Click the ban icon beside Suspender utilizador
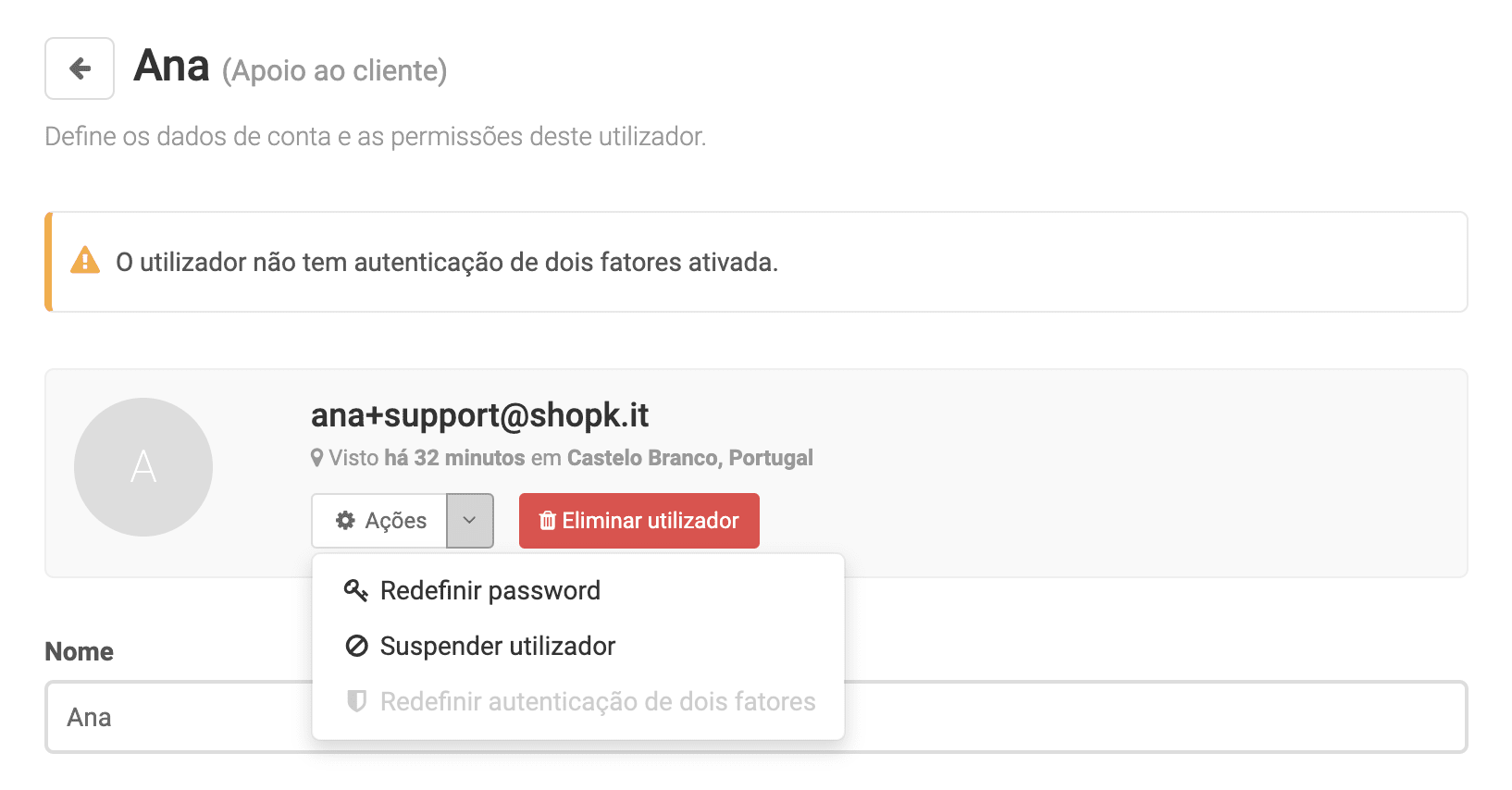1512x790 pixels. (356, 646)
